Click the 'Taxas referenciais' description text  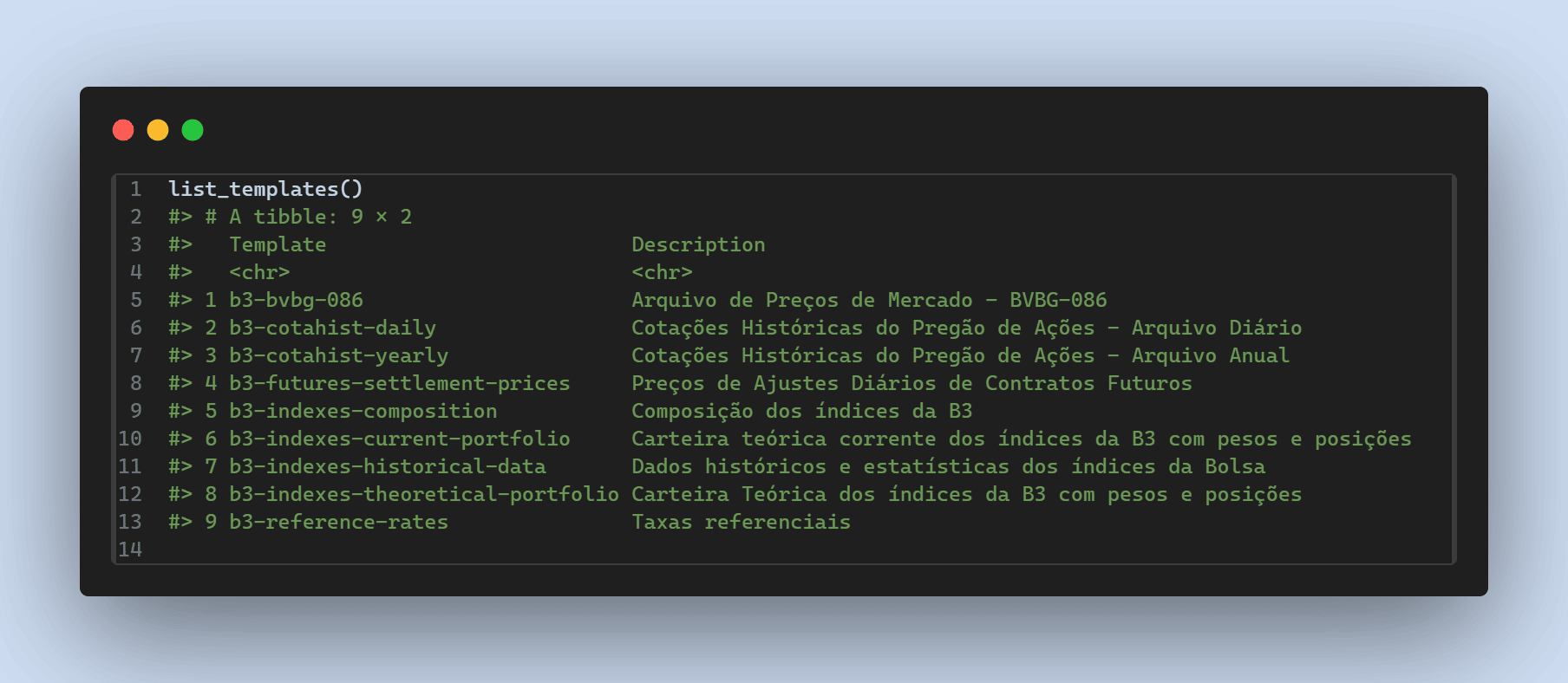(741, 522)
